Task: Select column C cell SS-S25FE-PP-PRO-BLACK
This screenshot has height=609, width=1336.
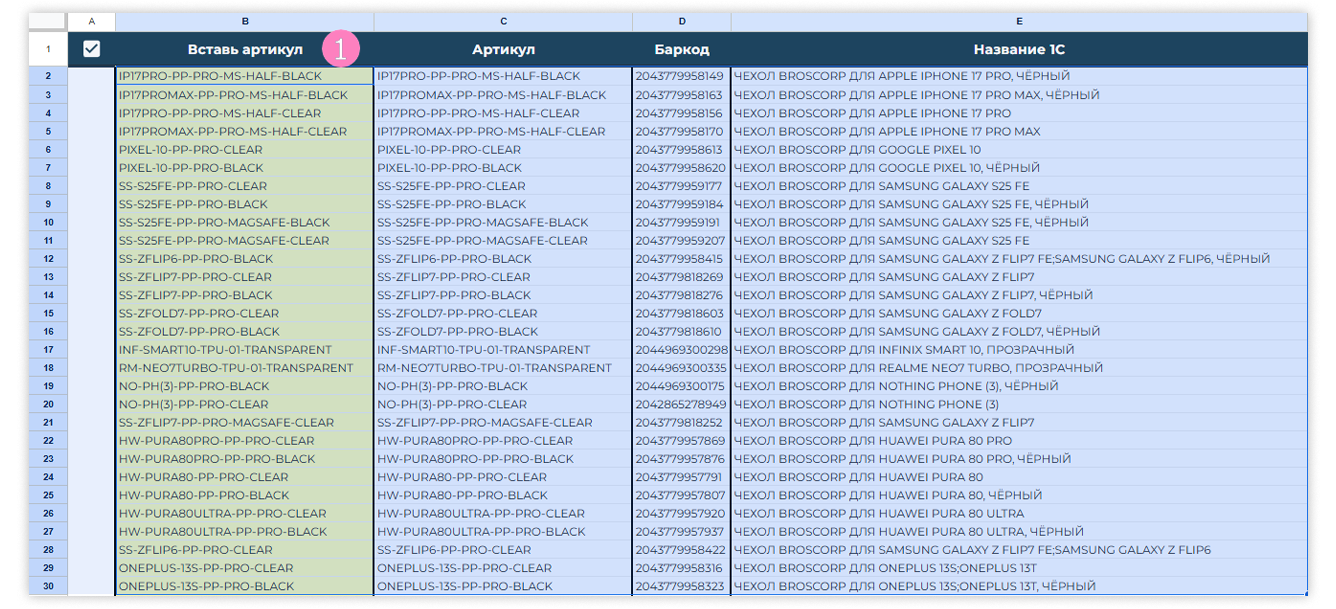Action: 503,204
